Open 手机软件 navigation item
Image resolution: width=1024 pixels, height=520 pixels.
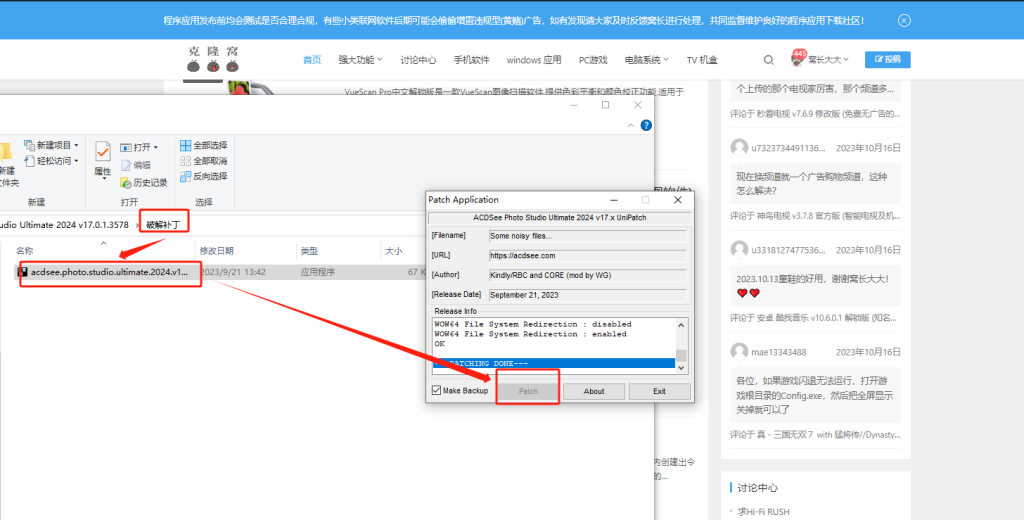pyautogui.click(x=472, y=60)
